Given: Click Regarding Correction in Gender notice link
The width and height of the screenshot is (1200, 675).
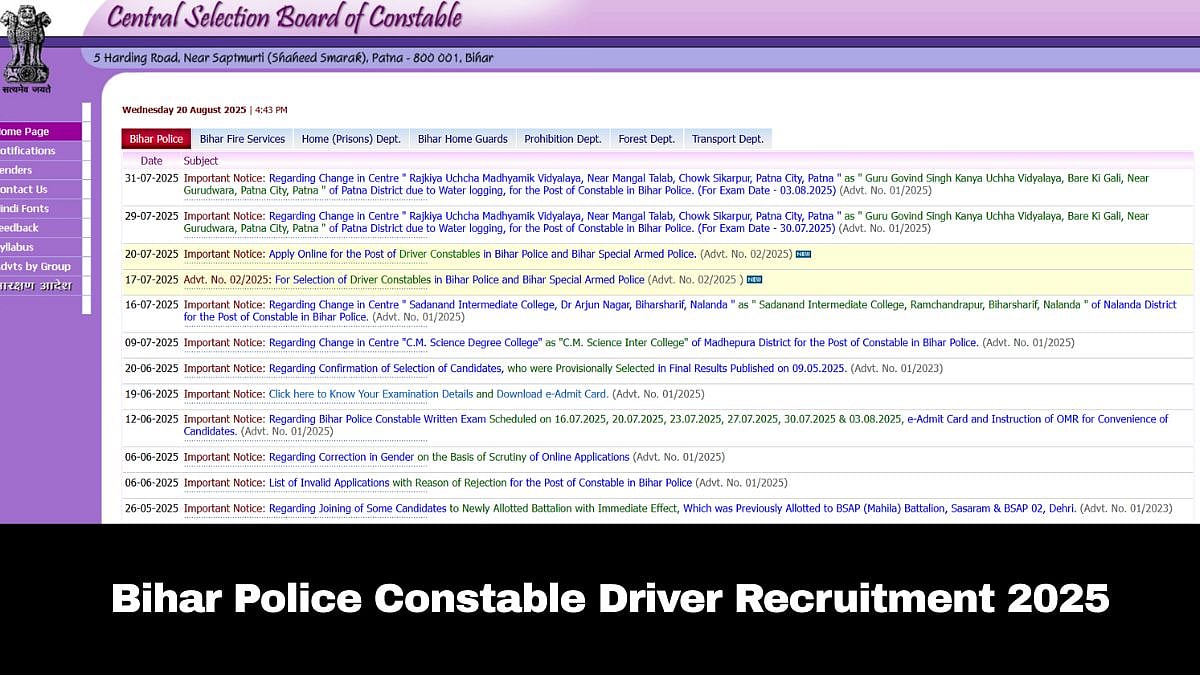Looking at the screenshot, I should click(x=341, y=457).
